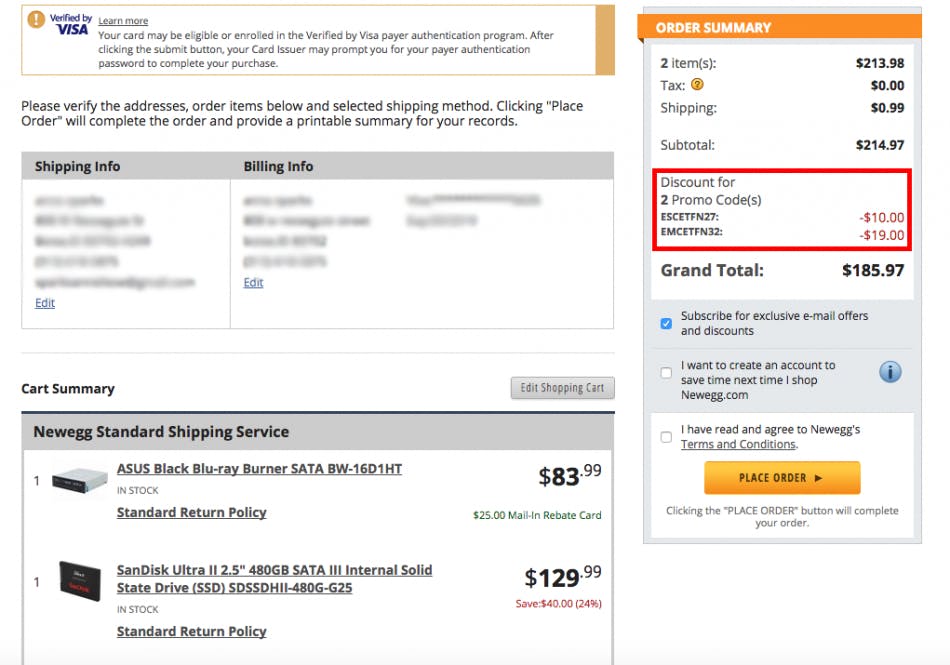The image size is (950, 665).
Task: Click the info circle beside account option
Action: [x=889, y=371]
